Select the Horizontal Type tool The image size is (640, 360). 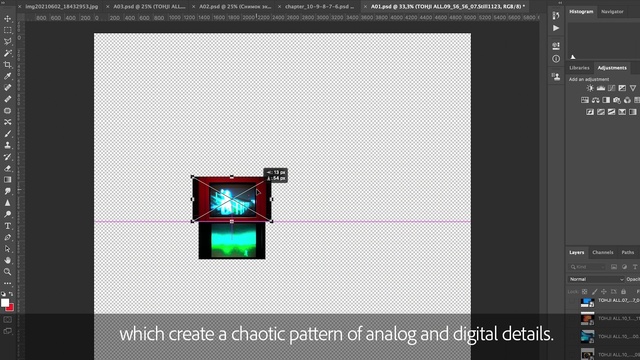coord(7,226)
